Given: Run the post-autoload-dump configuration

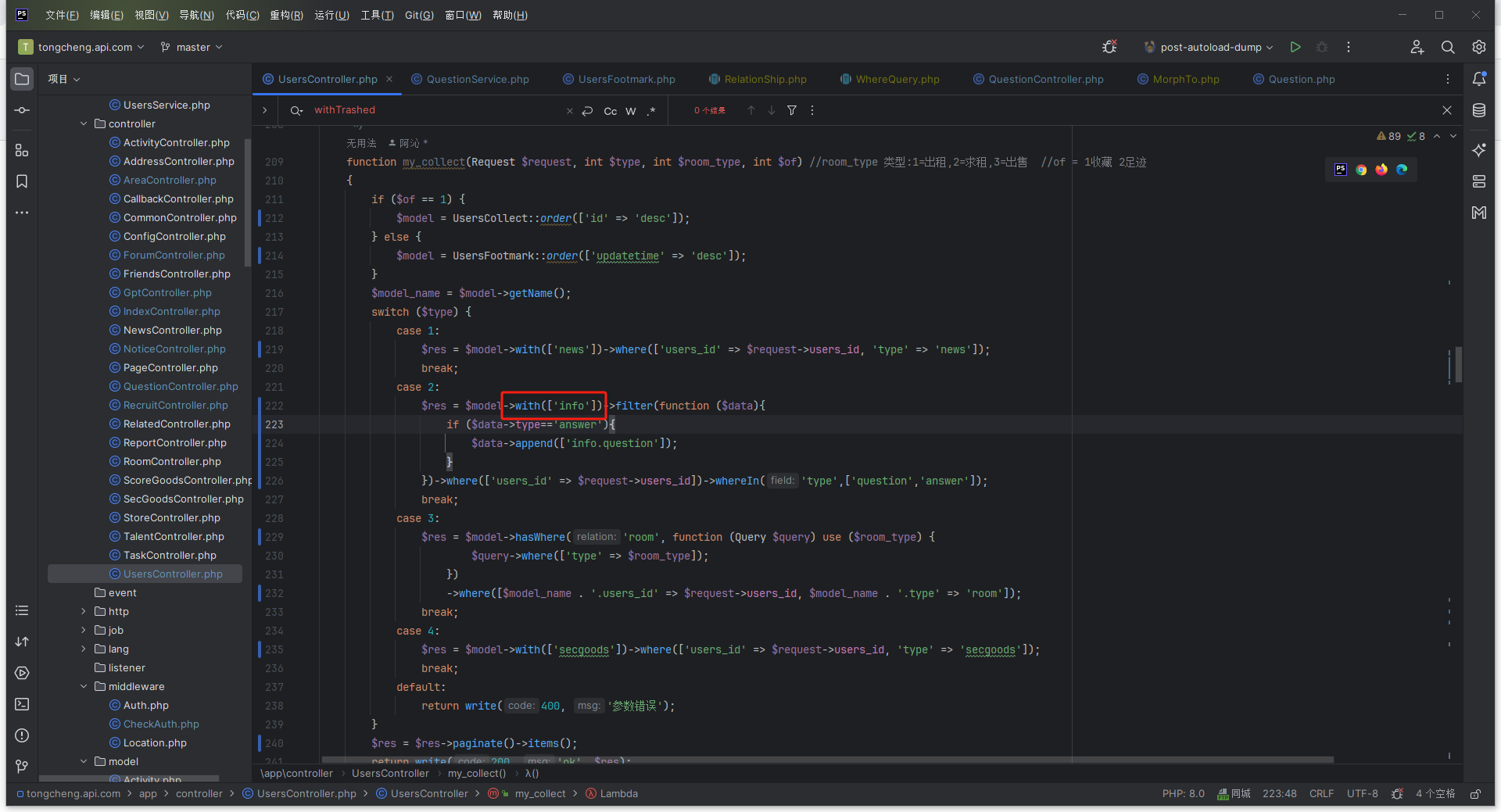Looking at the screenshot, I should point(1295,47).
